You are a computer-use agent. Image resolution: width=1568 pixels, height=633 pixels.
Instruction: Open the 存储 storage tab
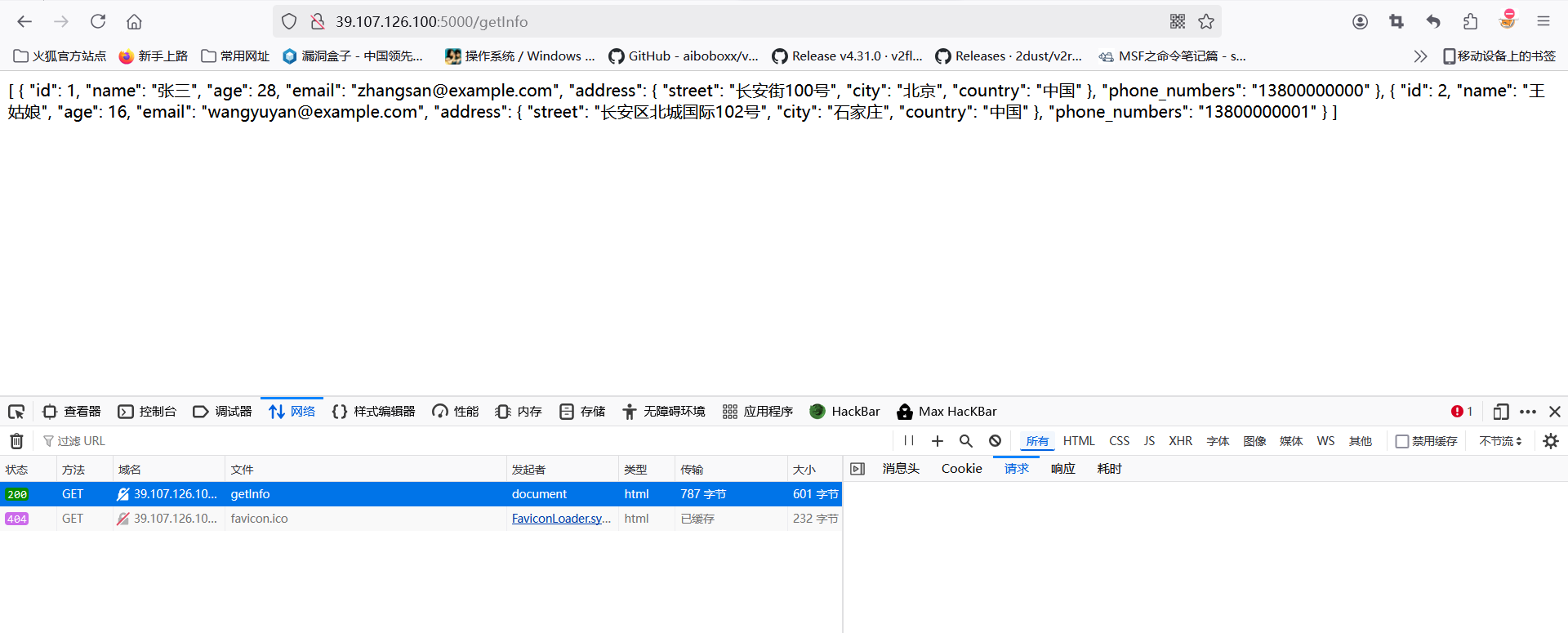tap(582, 412)
